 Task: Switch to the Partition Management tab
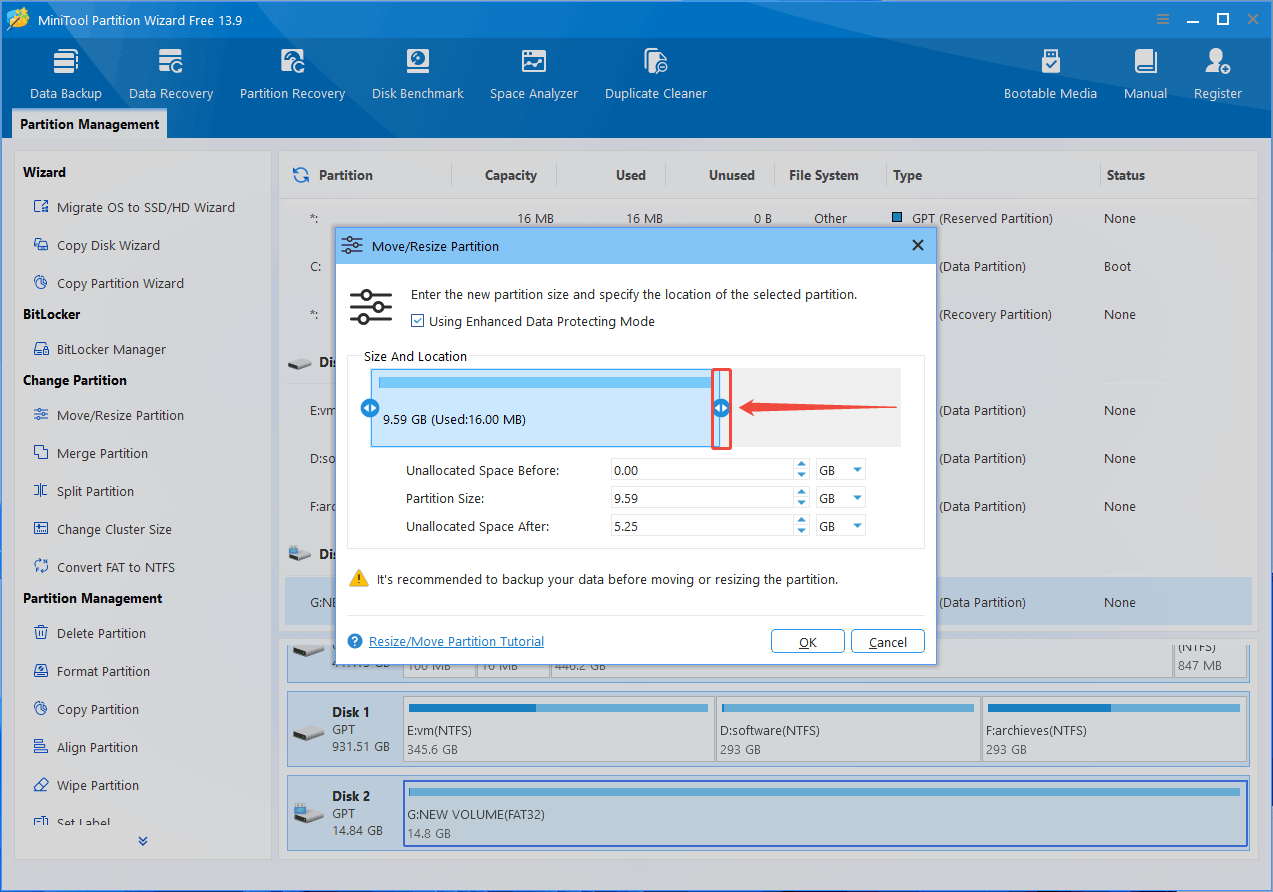(x=90, y=124)
